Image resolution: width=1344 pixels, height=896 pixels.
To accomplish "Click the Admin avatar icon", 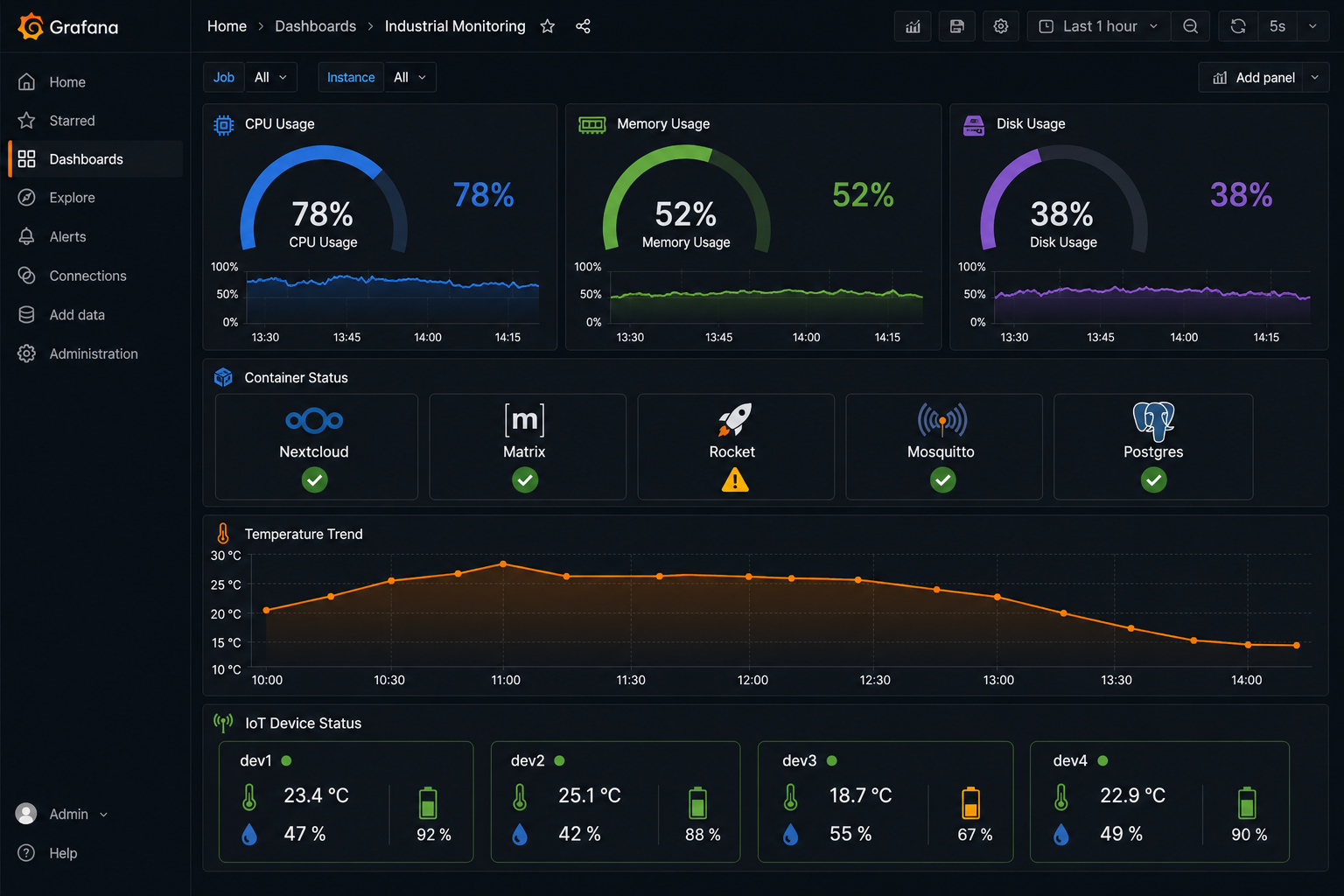I will coord(26,814).
